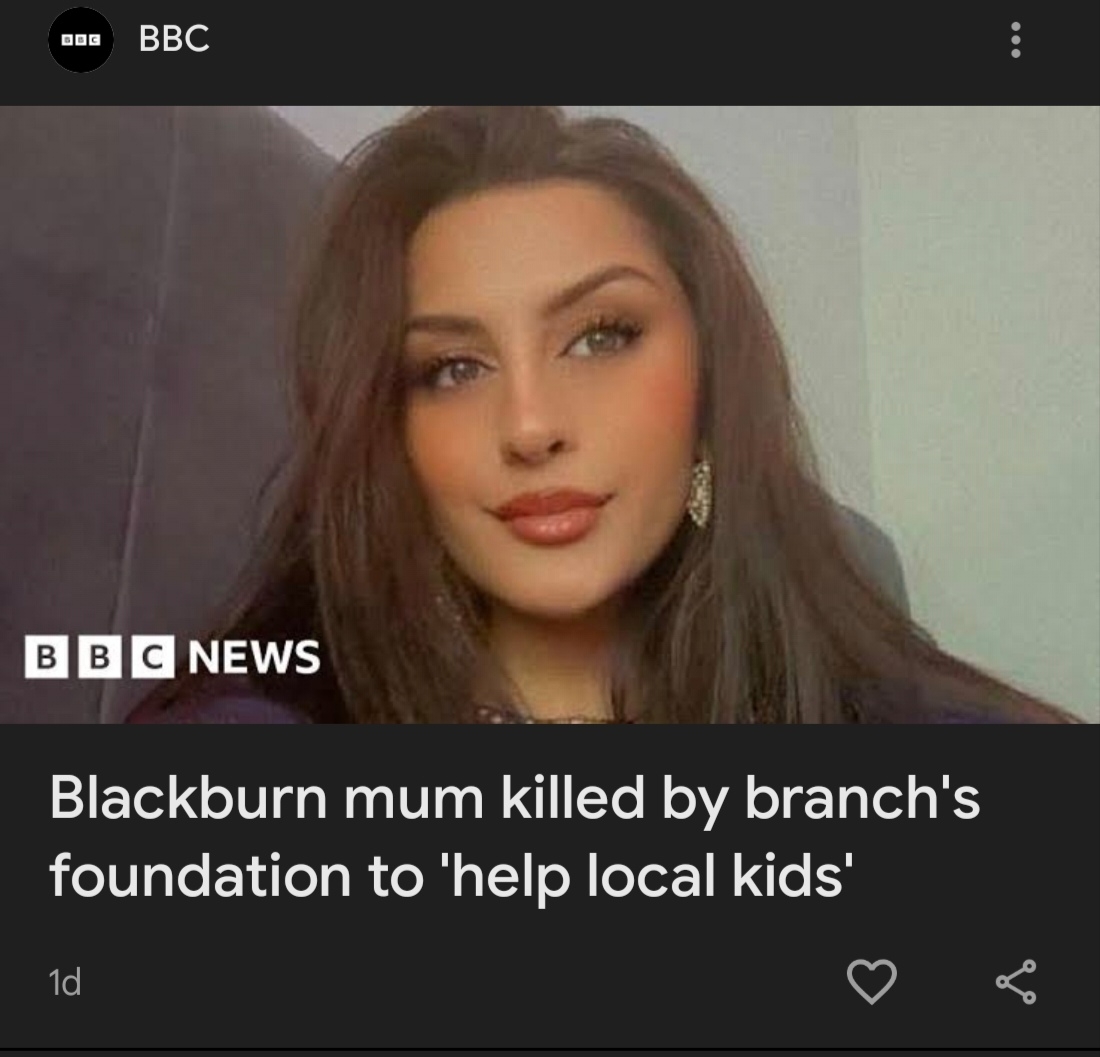Viewport: 1100px width, 1057px height.
Task: Share the article using the share icon
Action: pos(1016,981)
